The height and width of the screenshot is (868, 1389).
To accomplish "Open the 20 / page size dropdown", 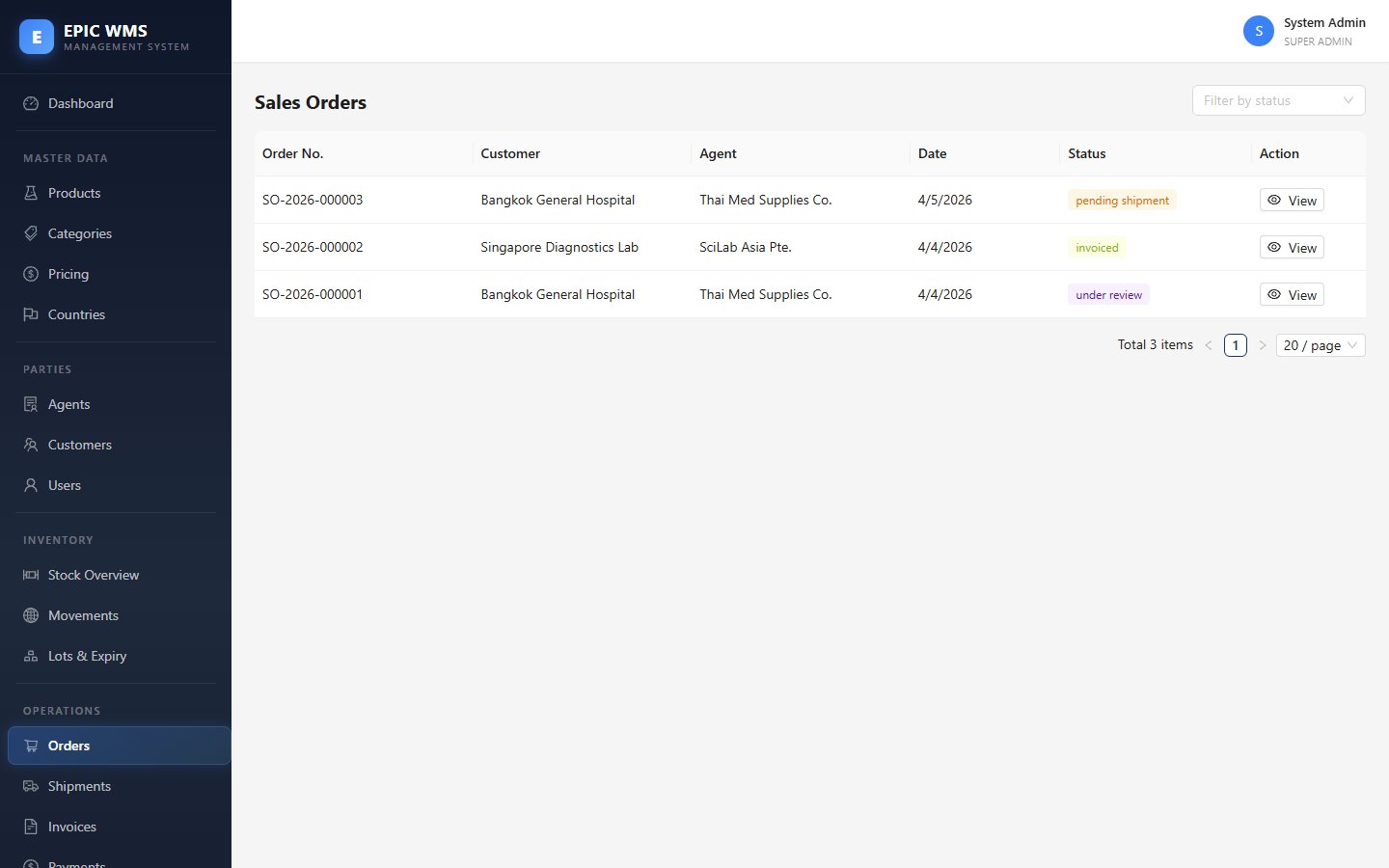I will [x=1321, y=345].
